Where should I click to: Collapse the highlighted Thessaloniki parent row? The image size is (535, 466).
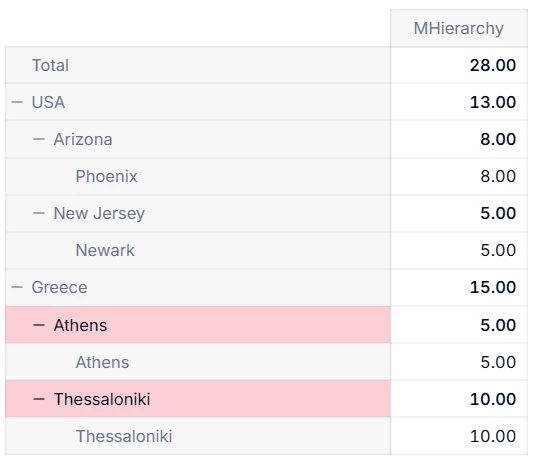click(x=39, y=399)
